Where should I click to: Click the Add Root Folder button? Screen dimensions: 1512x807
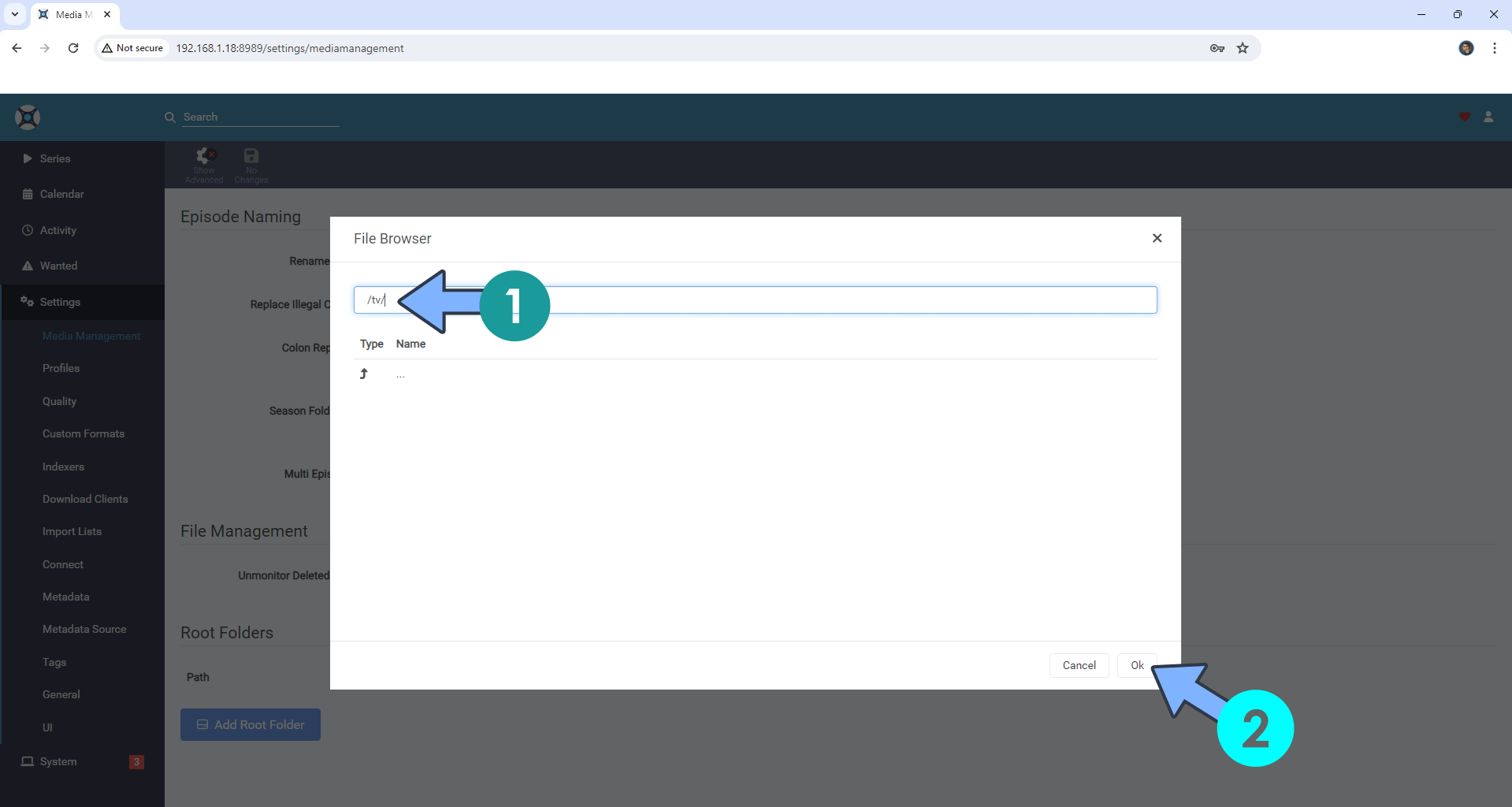pyautogui.click(x=250, y=723)
